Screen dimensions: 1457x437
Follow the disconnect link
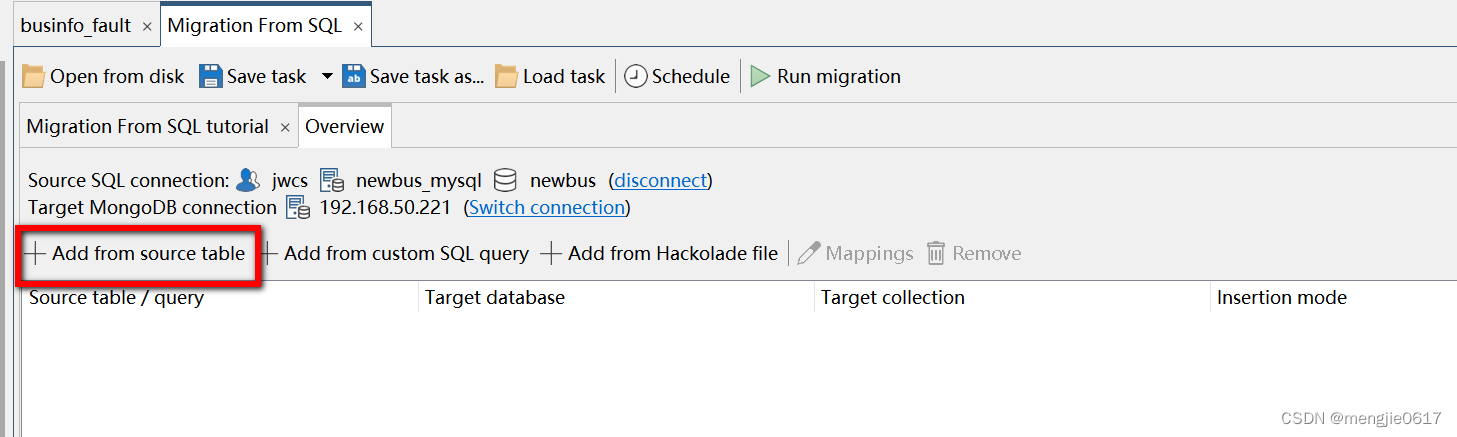pyautogui.click(x=661, y=181)
